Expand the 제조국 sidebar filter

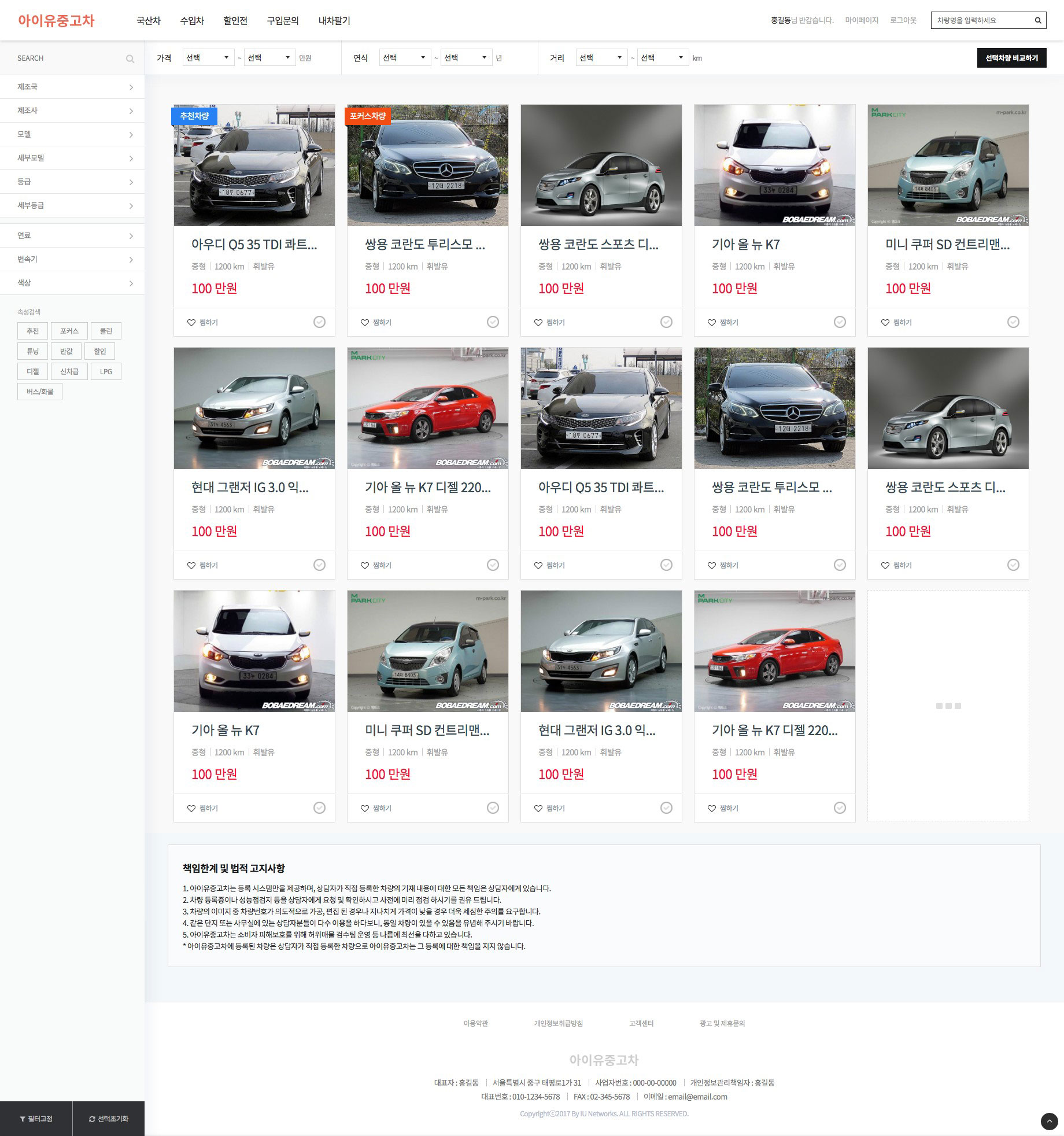[x=72, y=87]
